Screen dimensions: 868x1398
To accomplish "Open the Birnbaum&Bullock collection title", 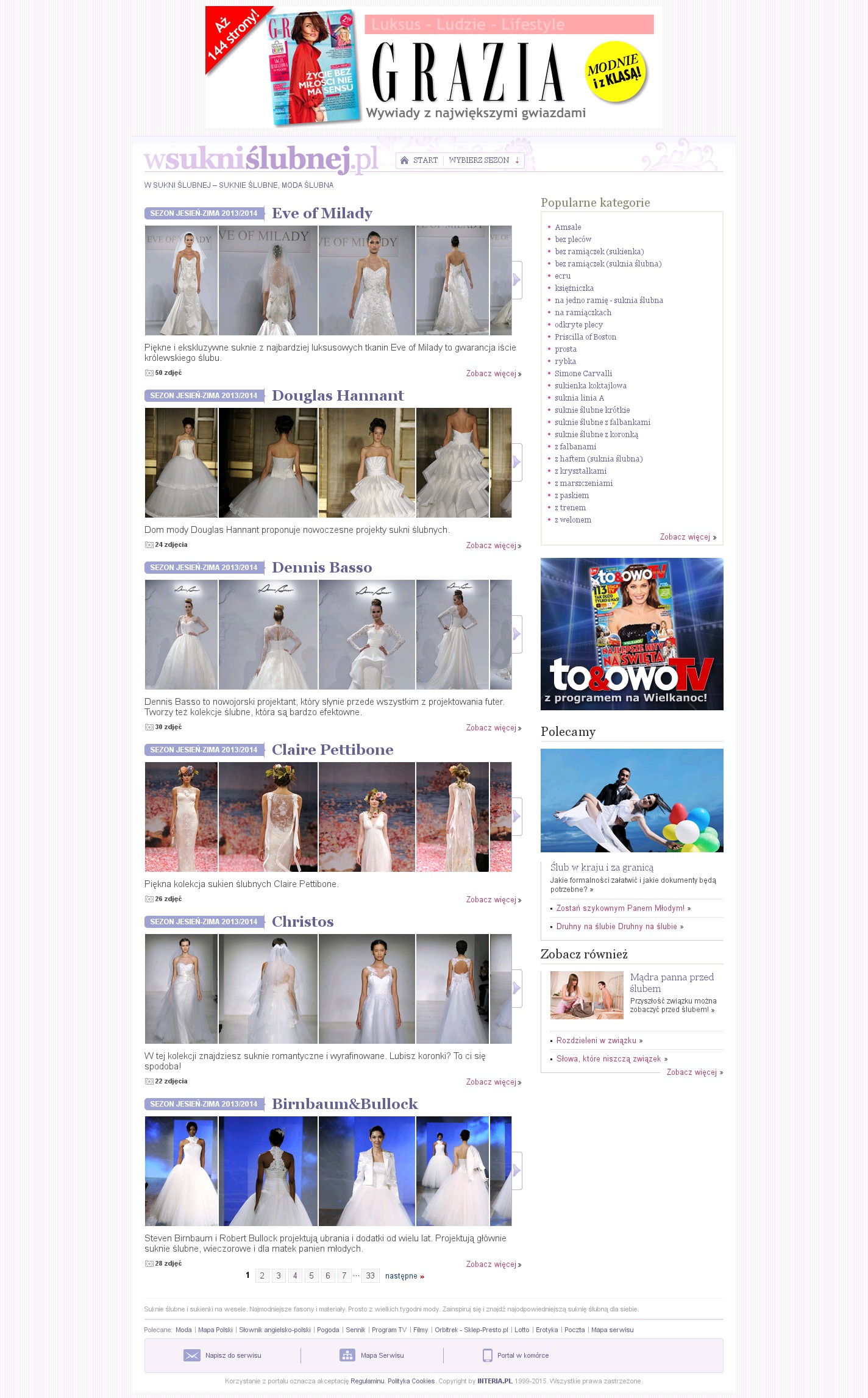I will (x=344, y=1104).
